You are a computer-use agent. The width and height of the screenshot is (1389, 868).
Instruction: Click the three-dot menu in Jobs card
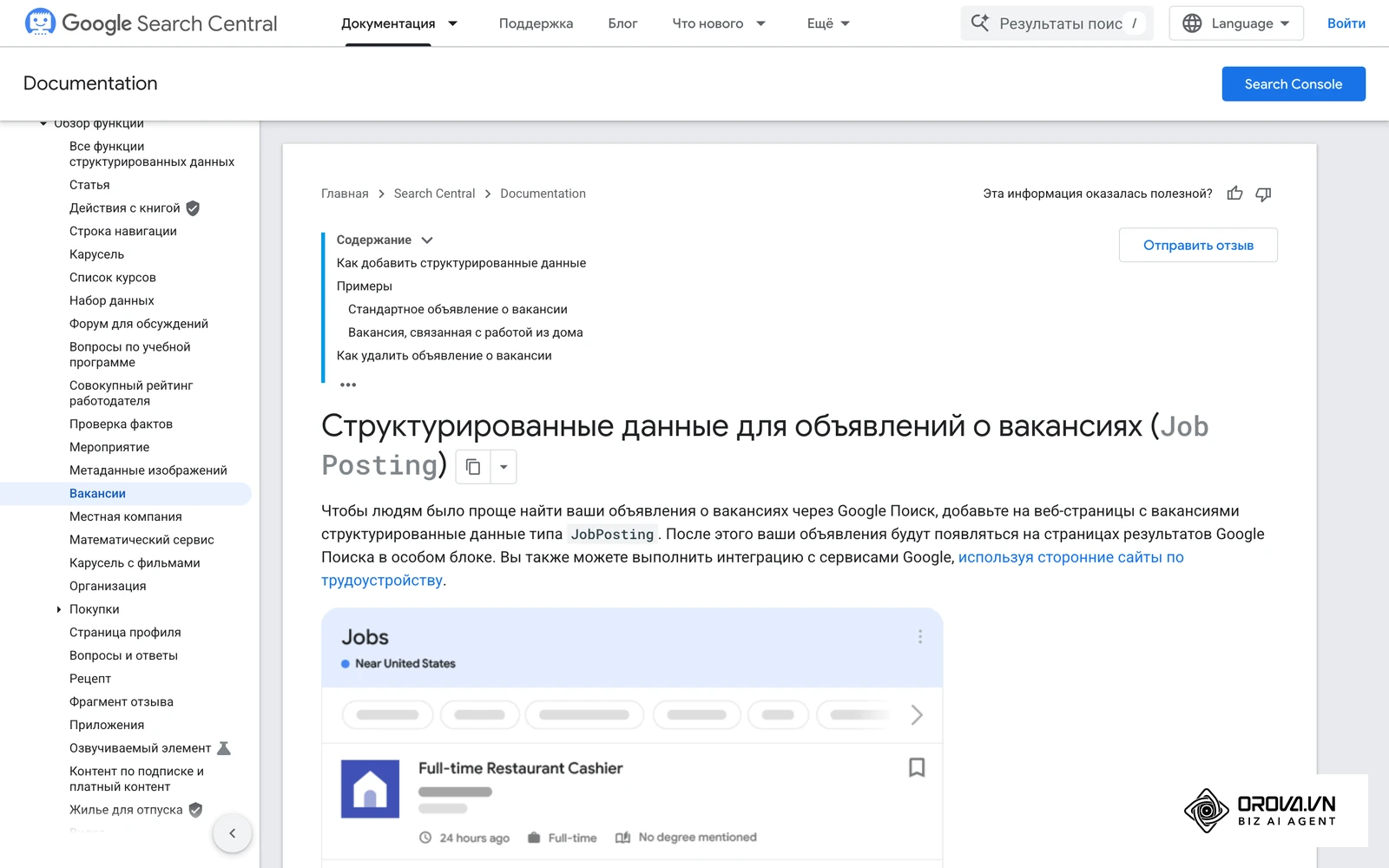[x=920, y=637]
